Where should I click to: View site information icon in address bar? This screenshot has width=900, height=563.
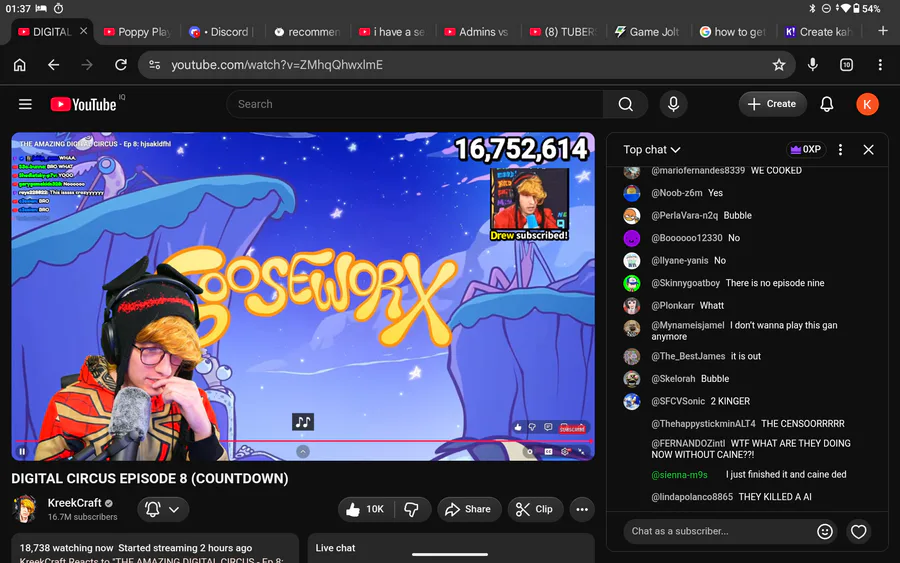pos(154,65)
